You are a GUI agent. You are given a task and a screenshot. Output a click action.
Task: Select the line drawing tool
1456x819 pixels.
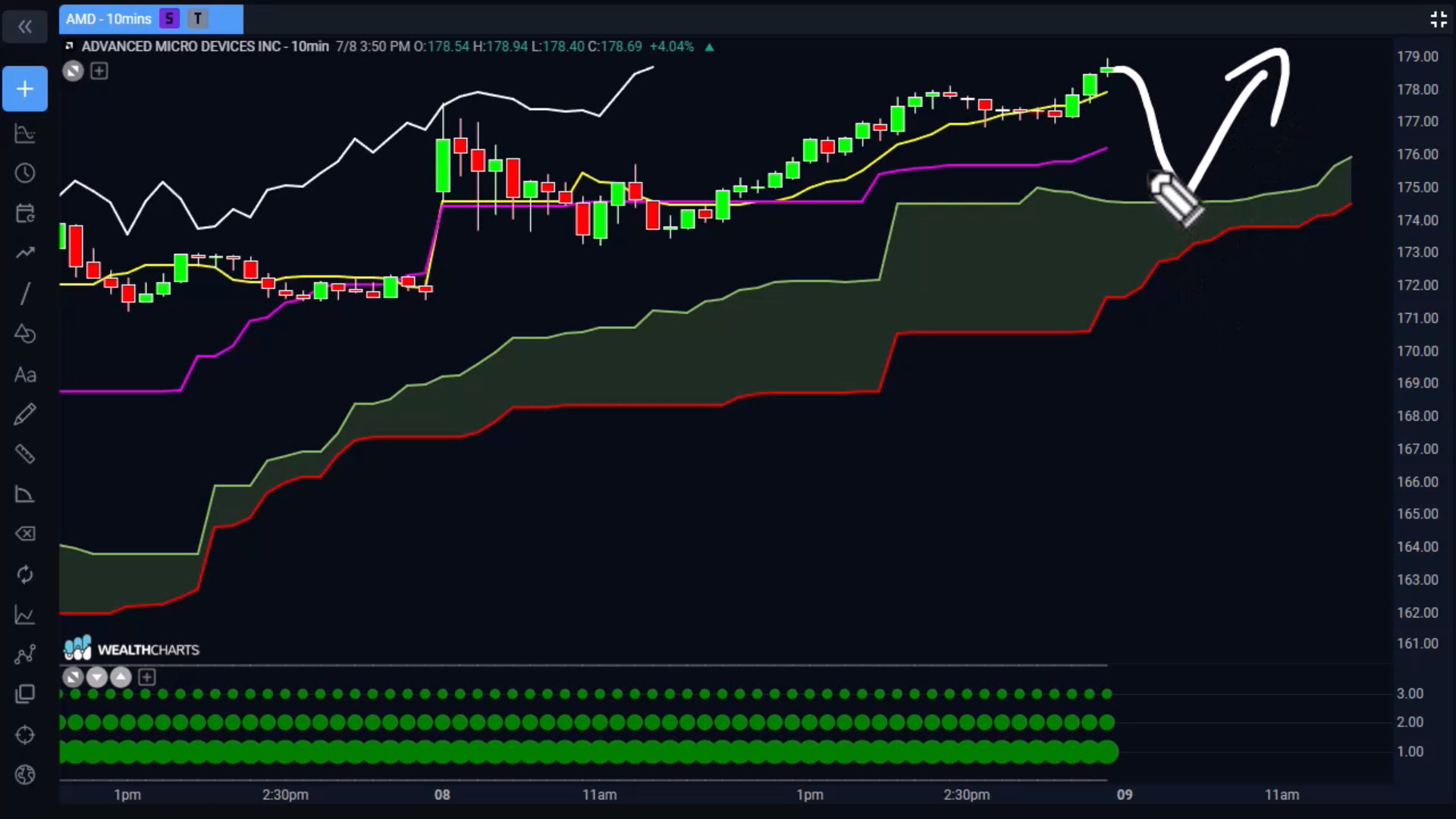(25, 293)
